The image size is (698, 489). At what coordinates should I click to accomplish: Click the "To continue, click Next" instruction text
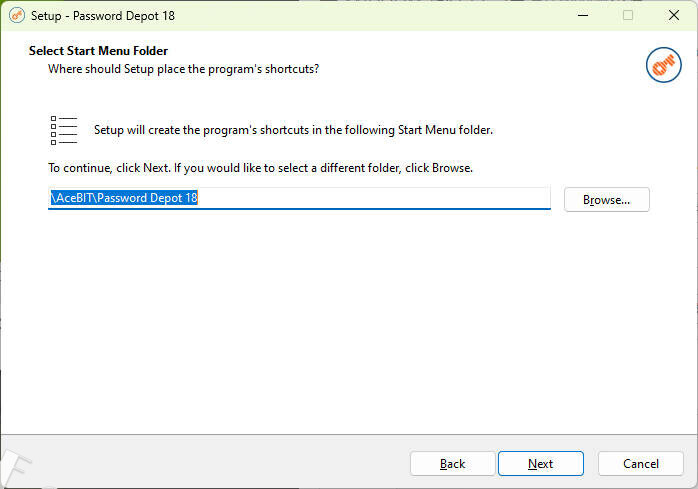tap(260, 167)
